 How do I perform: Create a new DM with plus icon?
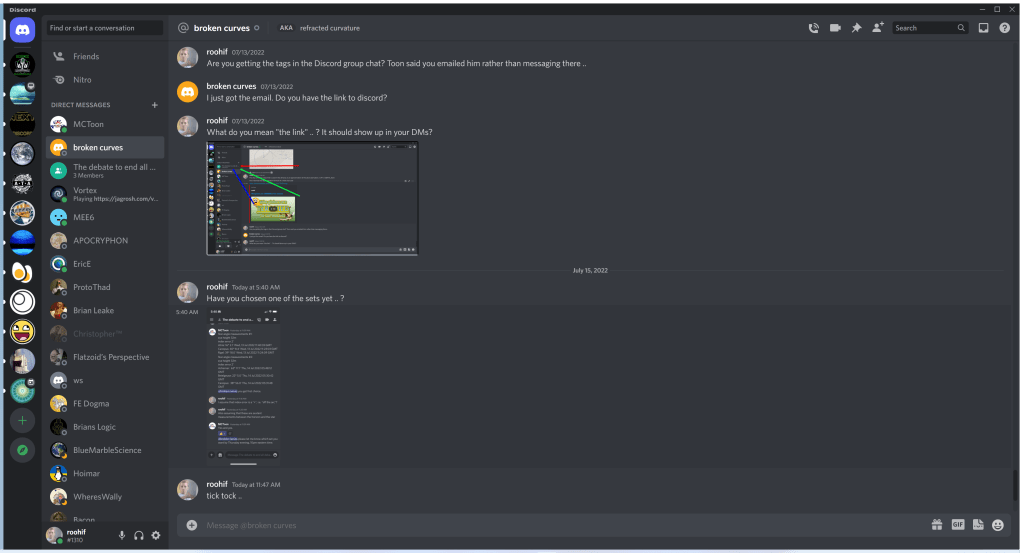tap(155, 105)
